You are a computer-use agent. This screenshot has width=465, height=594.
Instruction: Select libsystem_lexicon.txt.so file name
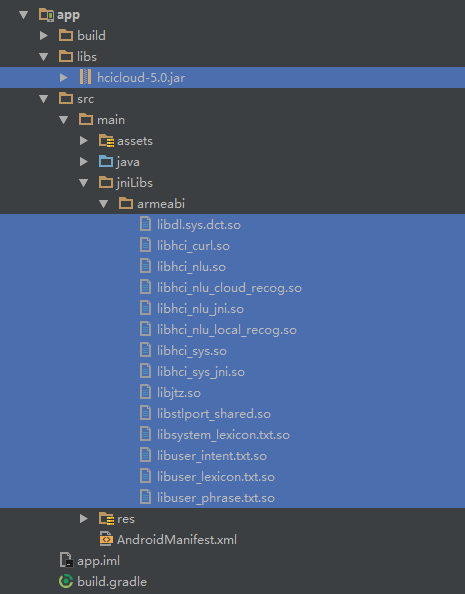(224, 435)
